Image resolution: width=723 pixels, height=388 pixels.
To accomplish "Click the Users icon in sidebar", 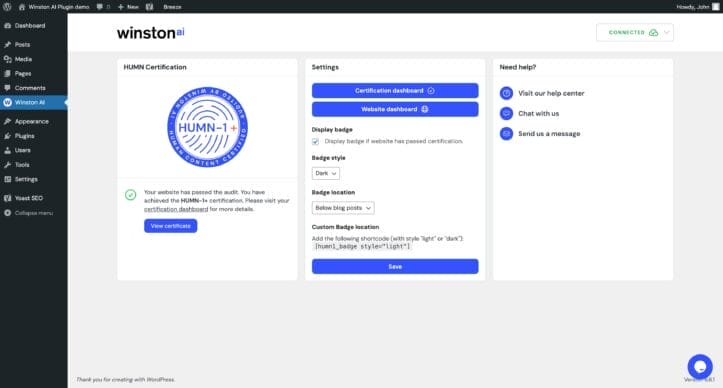I will point(7,150).
